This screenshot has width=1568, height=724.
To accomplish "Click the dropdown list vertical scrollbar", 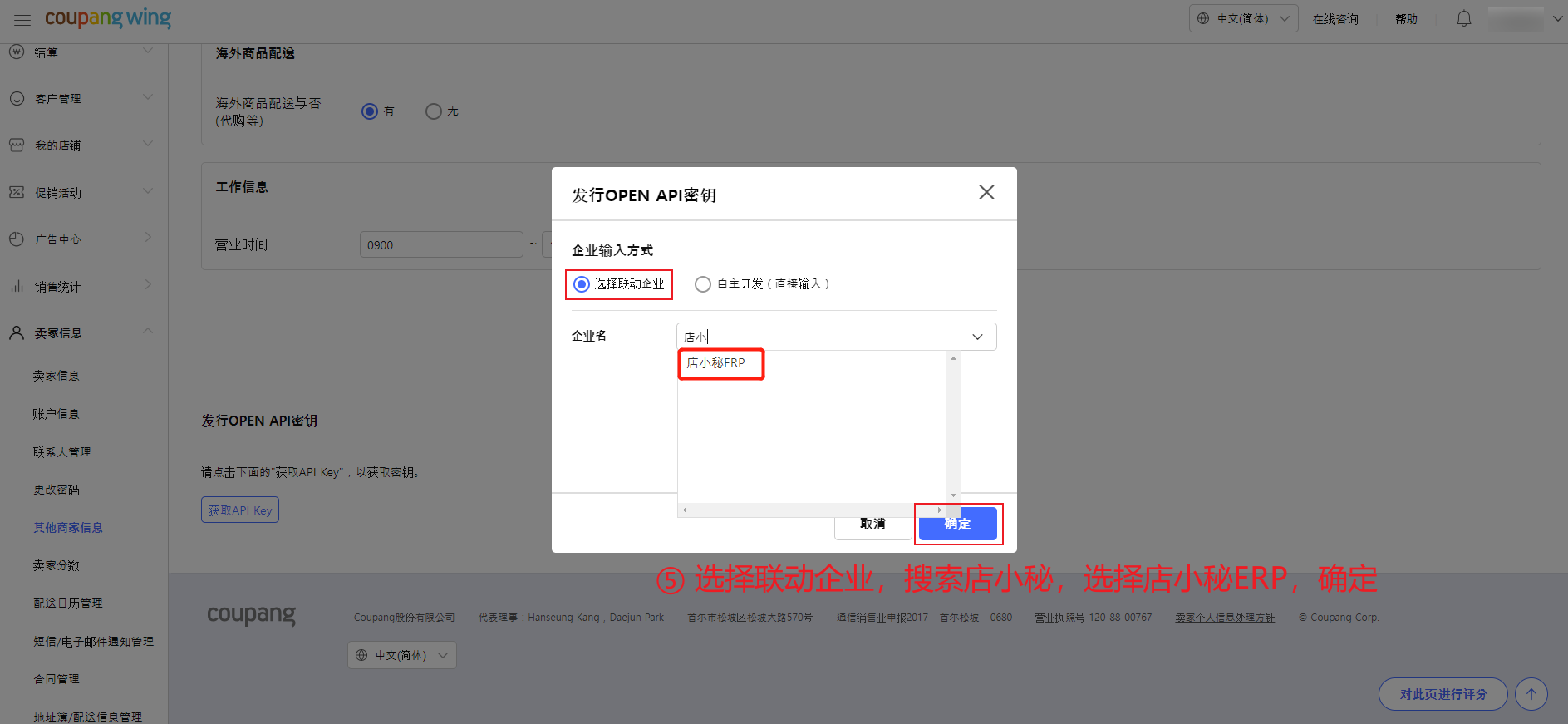I will tap(953, 426).
